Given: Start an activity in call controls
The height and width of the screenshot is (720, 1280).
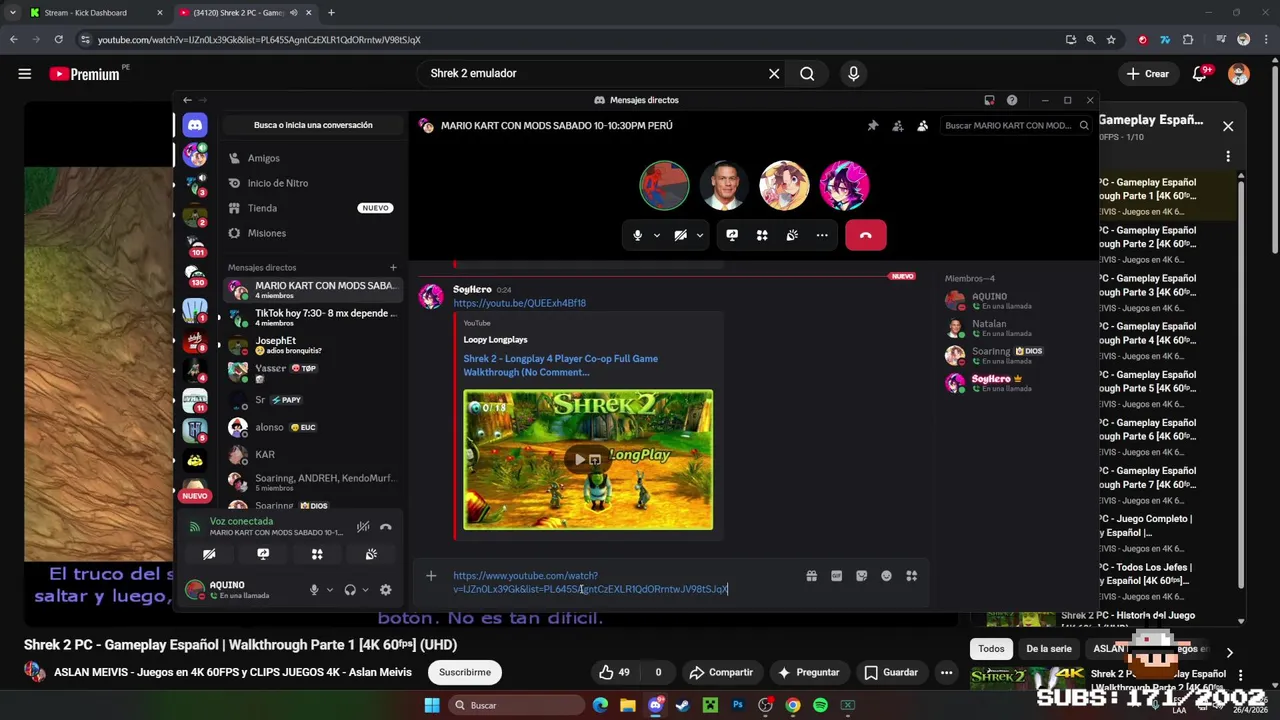Looking at the screenshot, I should tap(762, 235).
